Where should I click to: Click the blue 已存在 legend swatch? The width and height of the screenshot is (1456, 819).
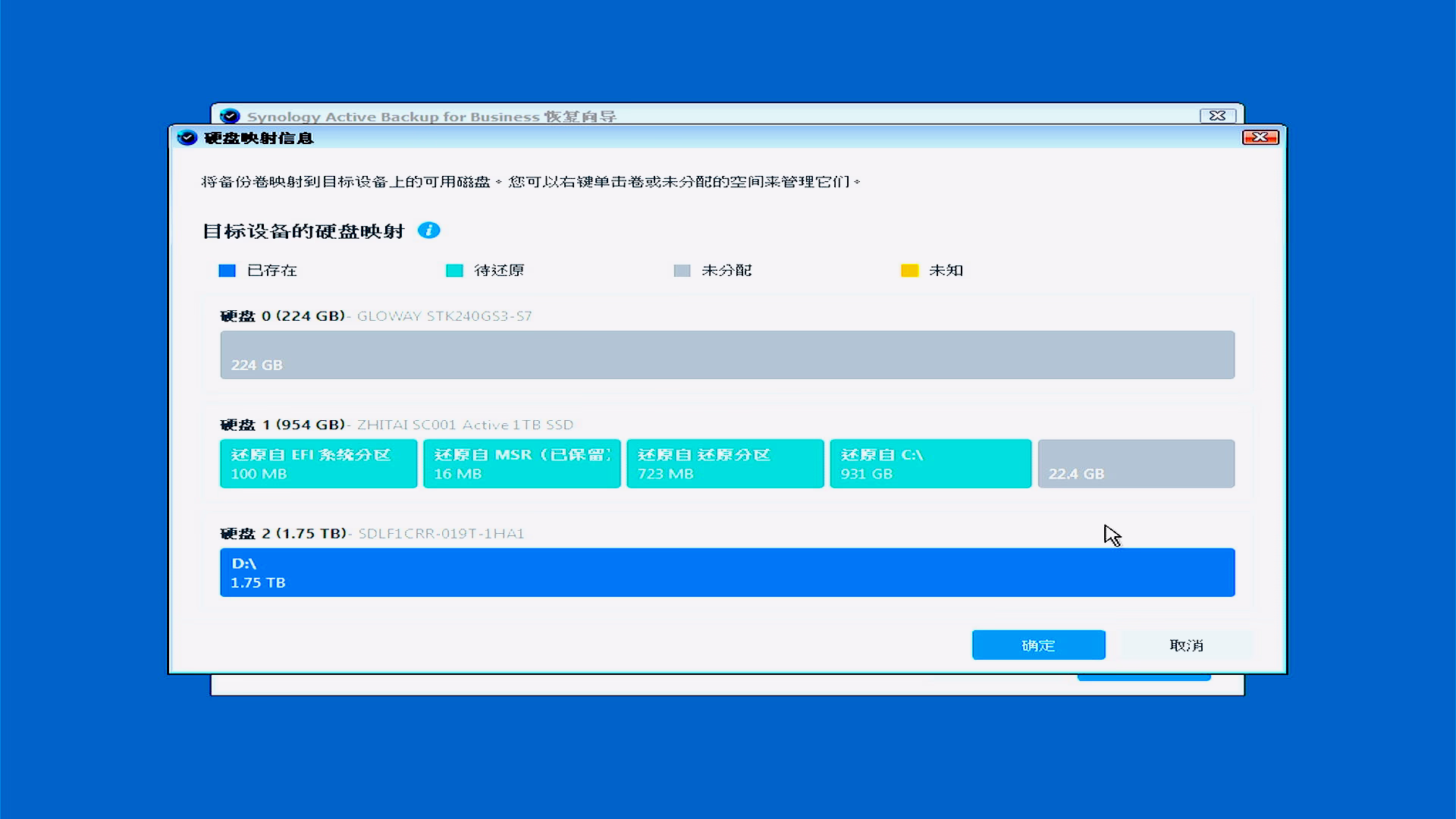tap(227, 271)
